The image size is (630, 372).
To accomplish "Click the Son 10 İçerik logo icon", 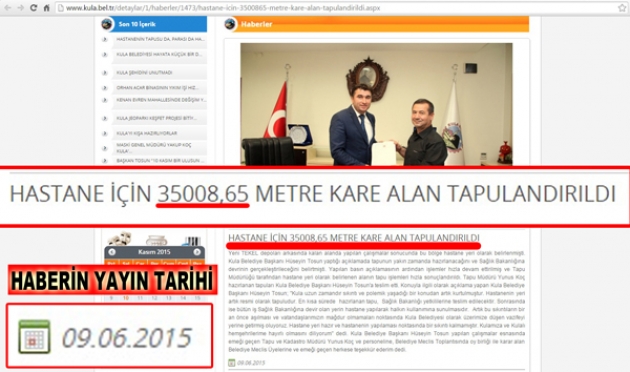I will click(107, 24).
